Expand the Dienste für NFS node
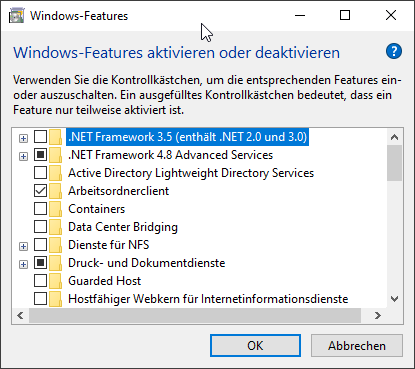The width and height of the screenshot is (415, 369). coord(23,246)
